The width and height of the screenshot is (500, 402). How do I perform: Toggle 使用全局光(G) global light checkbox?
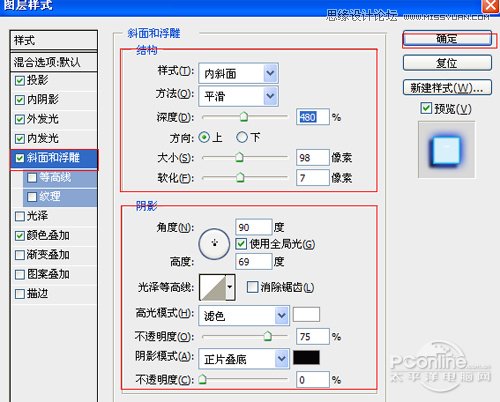tap(241, 244)
